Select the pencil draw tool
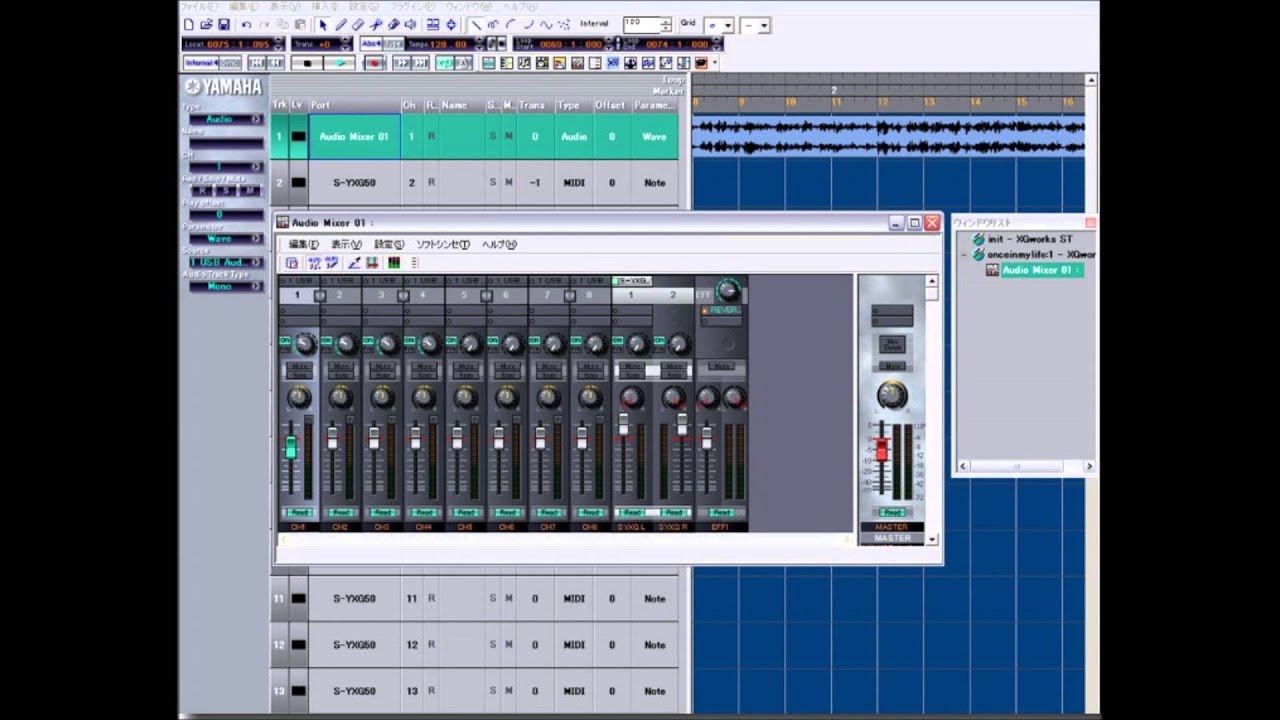The image size is (1280, 720). point(341,24)
